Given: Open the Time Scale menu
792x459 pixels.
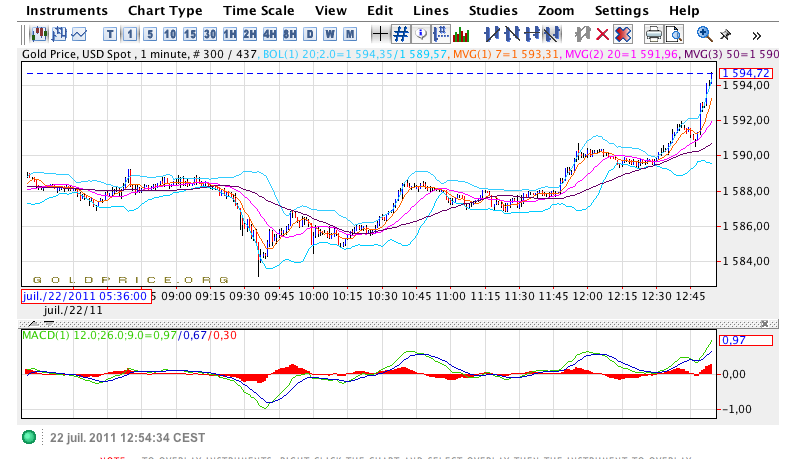Looking at the screenshot, I should pos(258,10).
